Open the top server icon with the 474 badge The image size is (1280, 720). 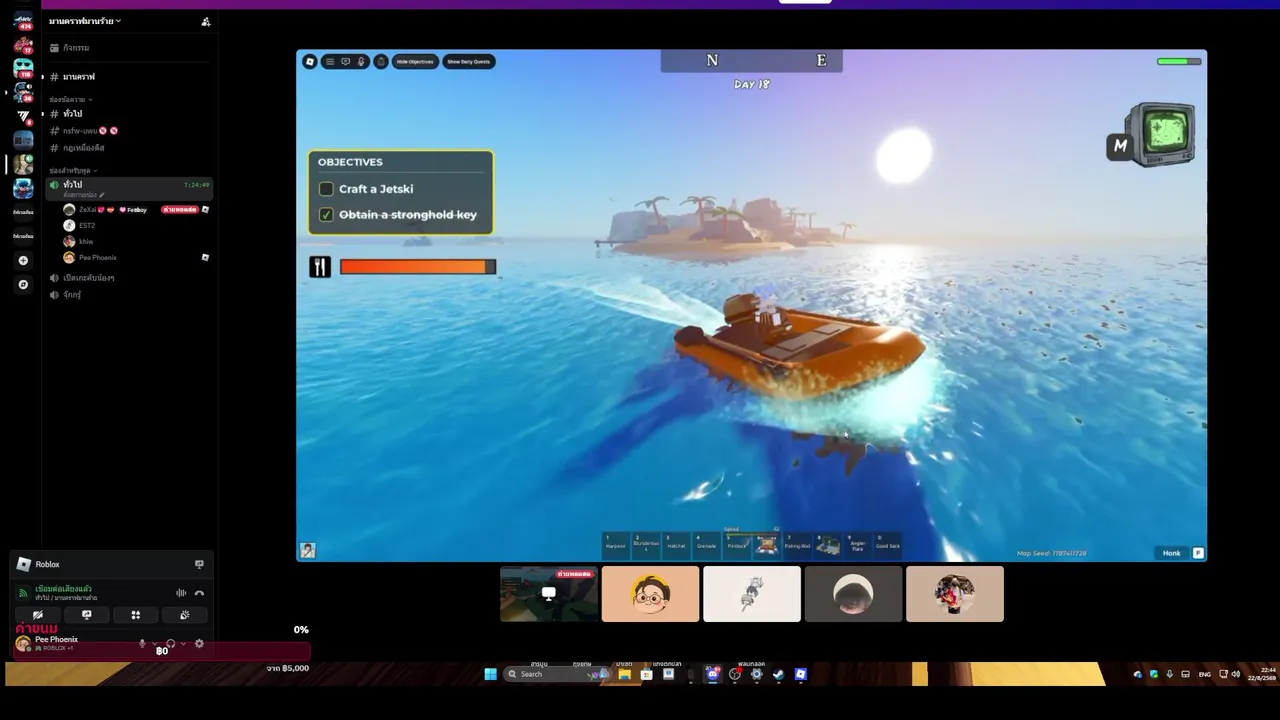coord(23,21)
